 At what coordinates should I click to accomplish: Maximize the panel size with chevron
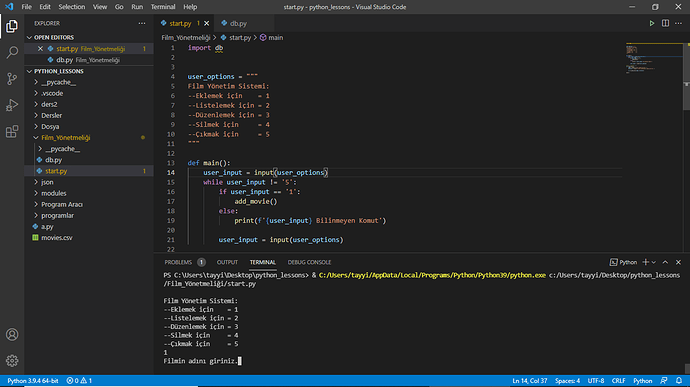[665, 262]
